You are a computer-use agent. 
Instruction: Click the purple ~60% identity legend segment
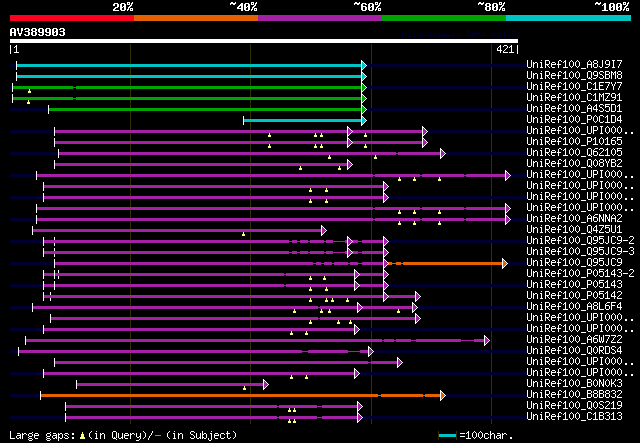point(320,18)
